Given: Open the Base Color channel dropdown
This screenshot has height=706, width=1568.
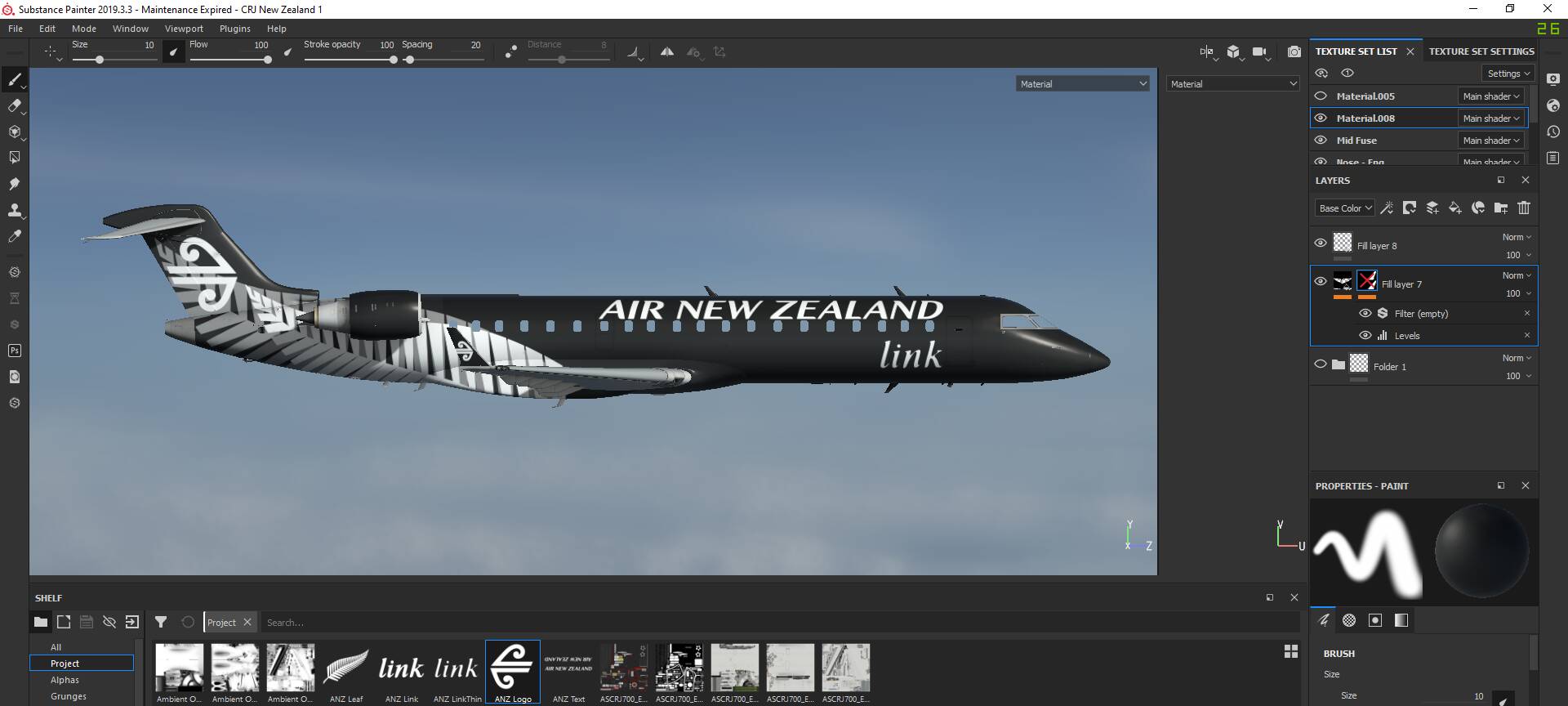Looking at the screenshot, I should tap(1345, 208).
